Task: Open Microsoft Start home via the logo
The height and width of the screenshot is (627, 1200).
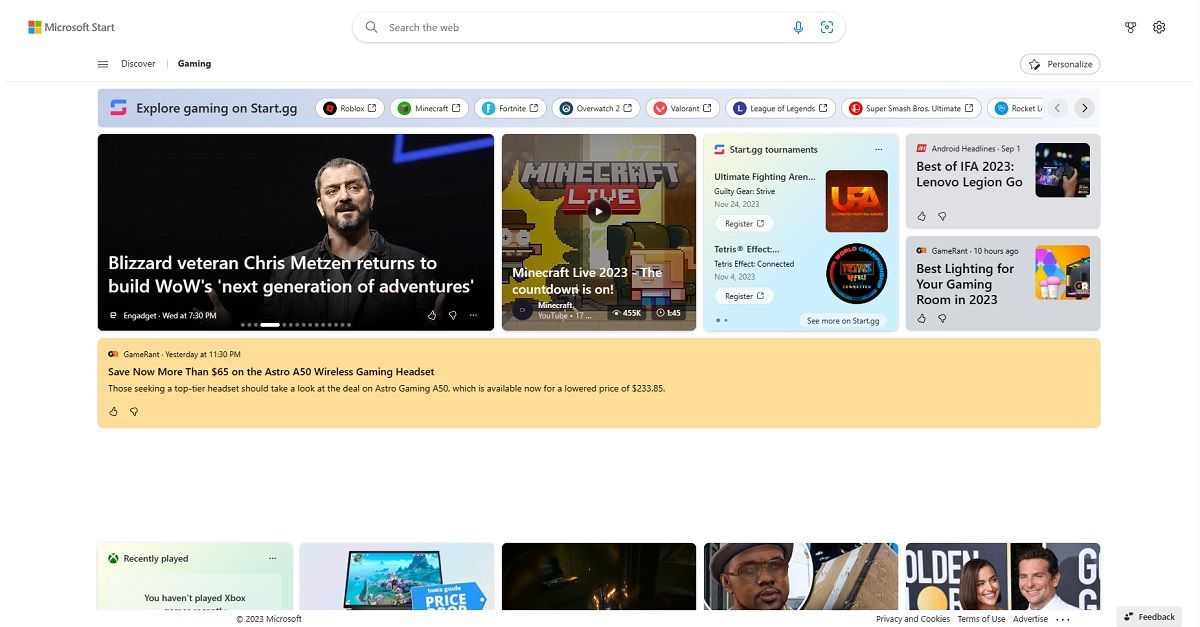Action: click(70, 27)
